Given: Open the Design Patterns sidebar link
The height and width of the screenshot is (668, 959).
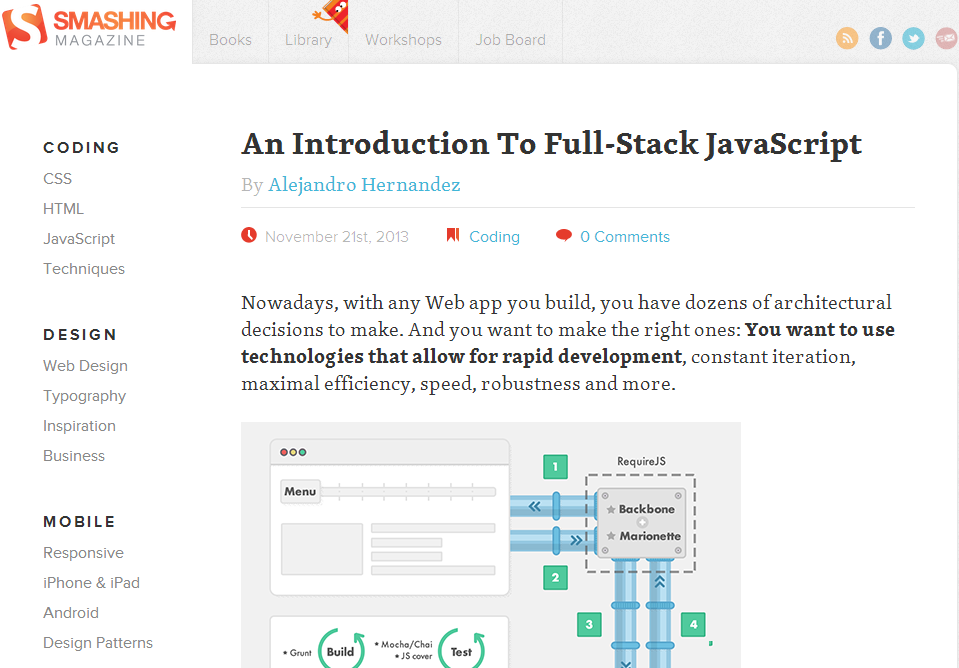Looking at the screenshot, I should 98,643.
